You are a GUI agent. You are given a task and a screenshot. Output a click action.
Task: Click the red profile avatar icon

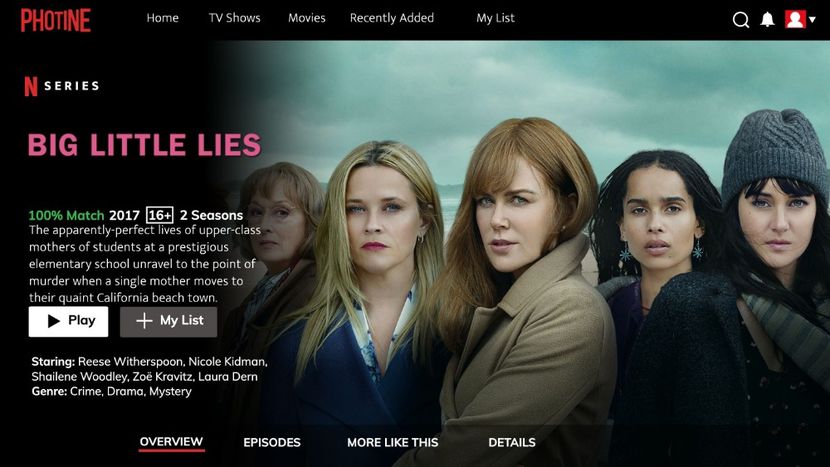(795, 19)
